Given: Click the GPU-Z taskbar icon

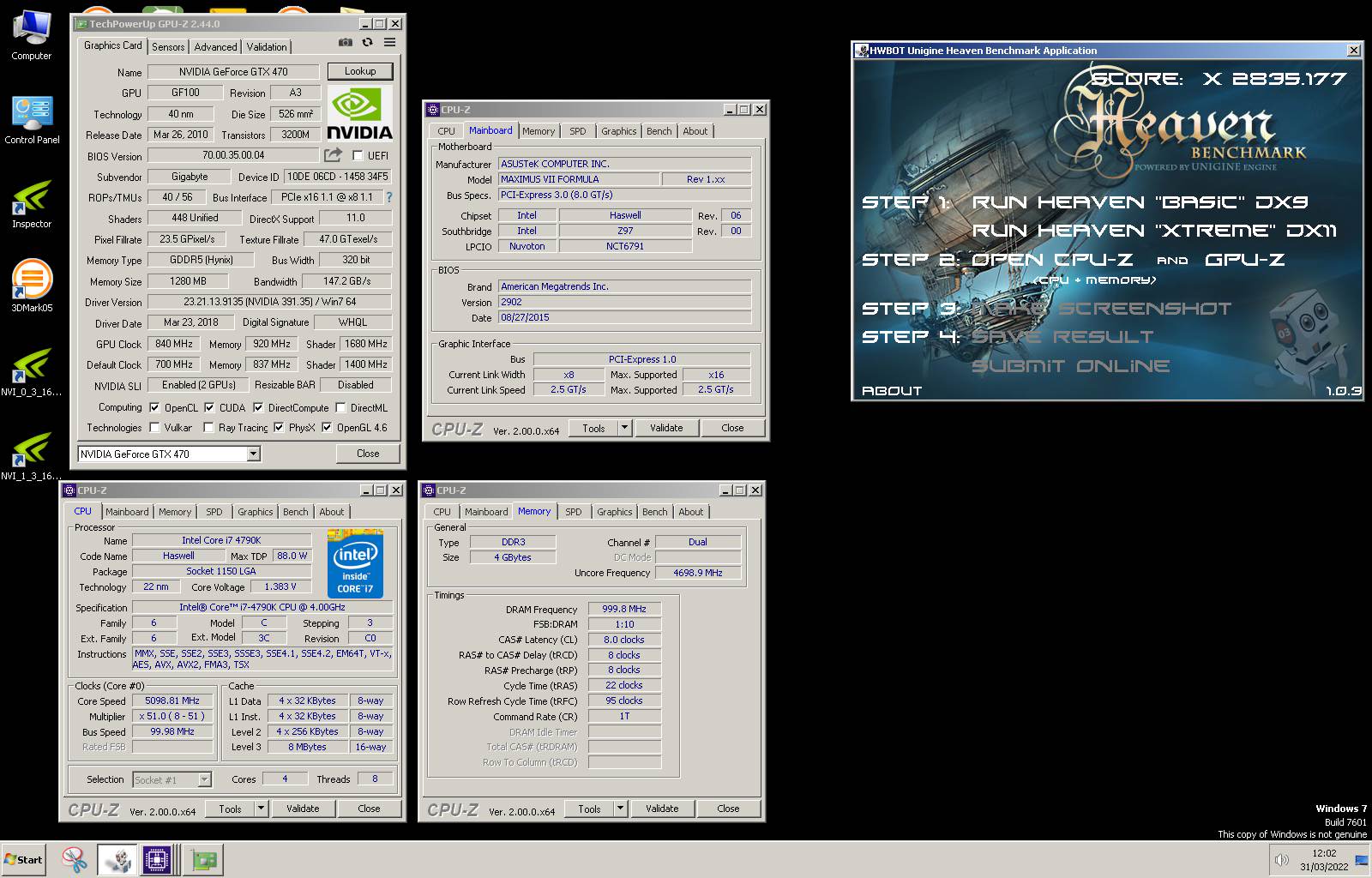Looking at the screenshot, I should click(204, 859).
